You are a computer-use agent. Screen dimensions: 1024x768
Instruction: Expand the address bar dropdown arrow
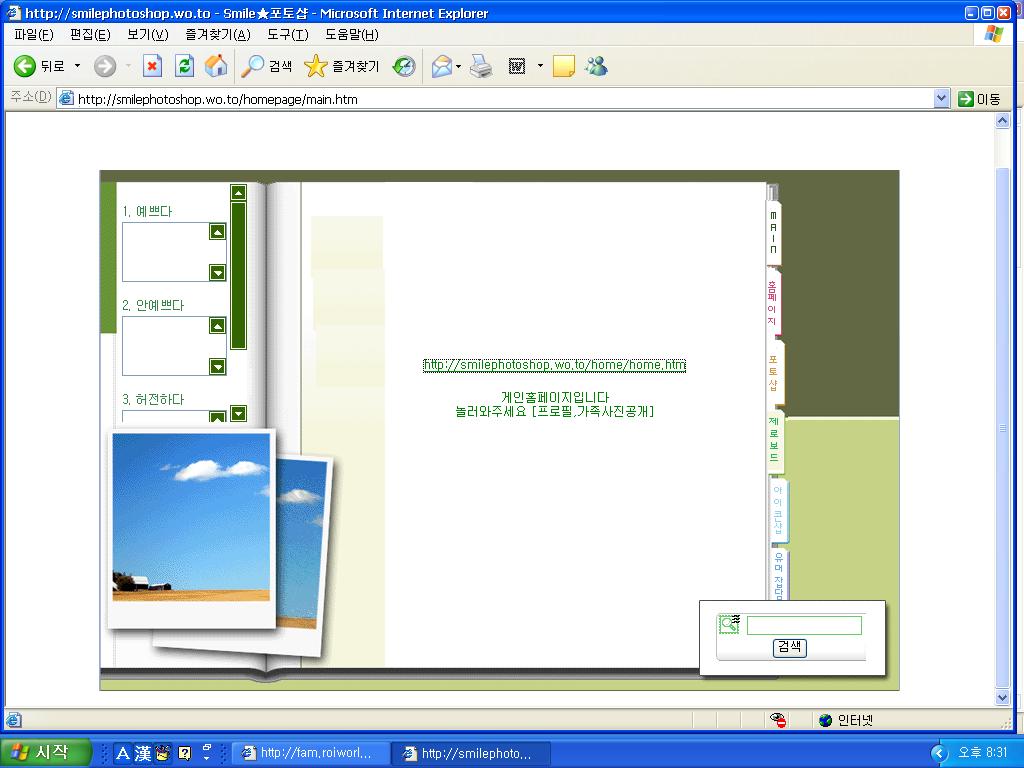coord(941,99)
